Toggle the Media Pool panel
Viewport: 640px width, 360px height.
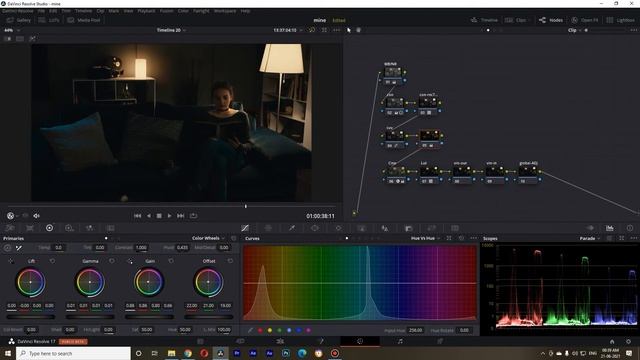(84, 20)
